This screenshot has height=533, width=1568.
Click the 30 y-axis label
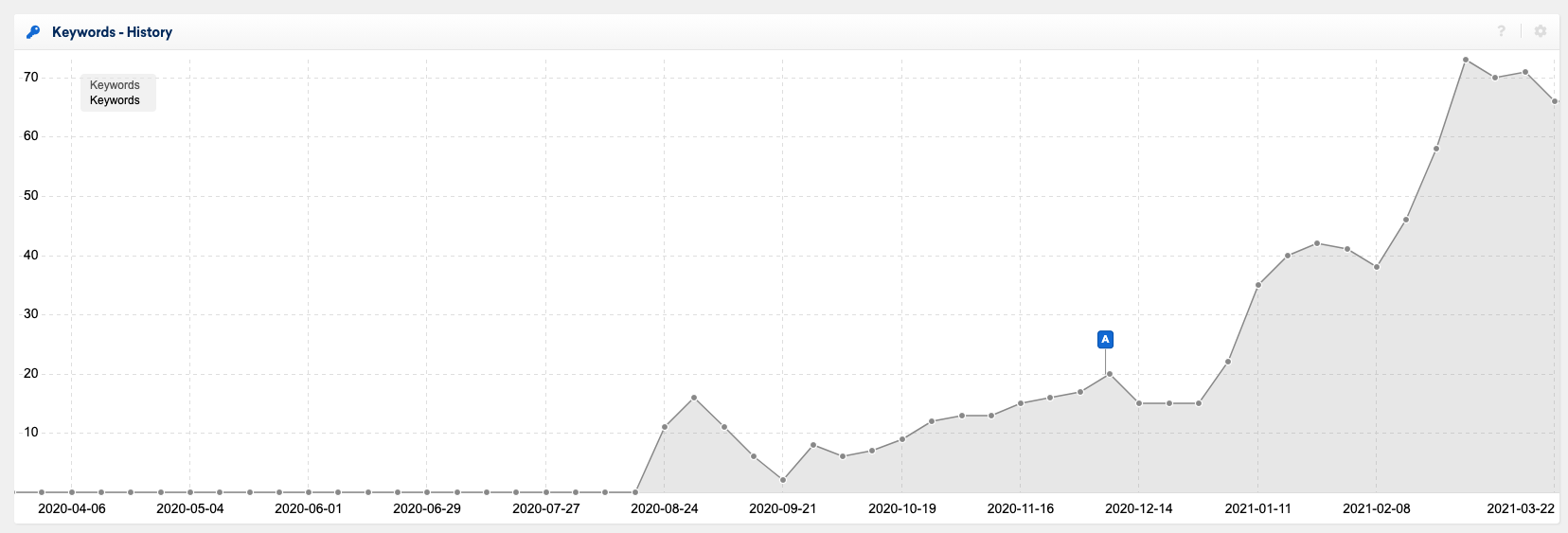pos(31,313)
